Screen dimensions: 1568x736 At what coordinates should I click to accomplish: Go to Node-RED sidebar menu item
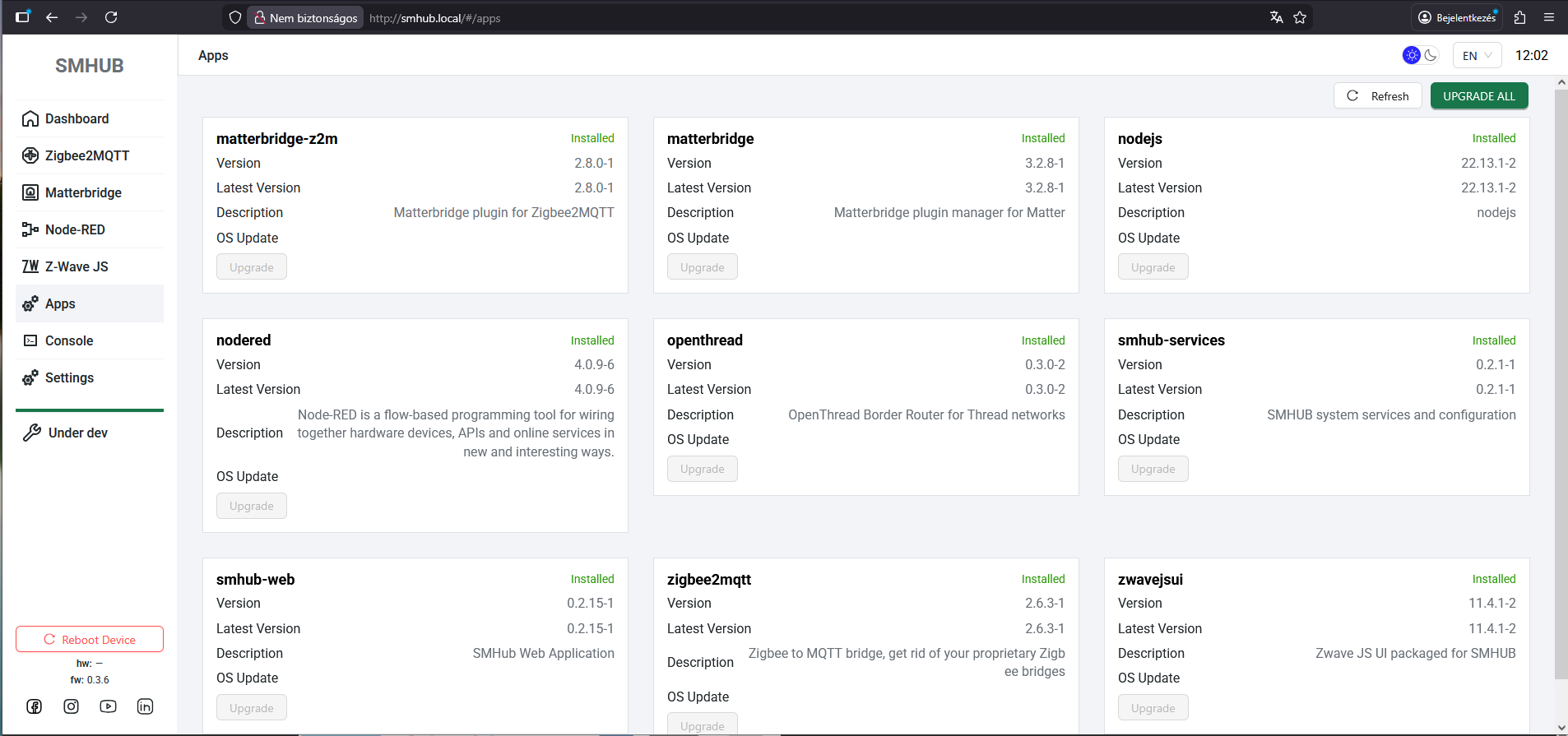[x=75, y=229]
